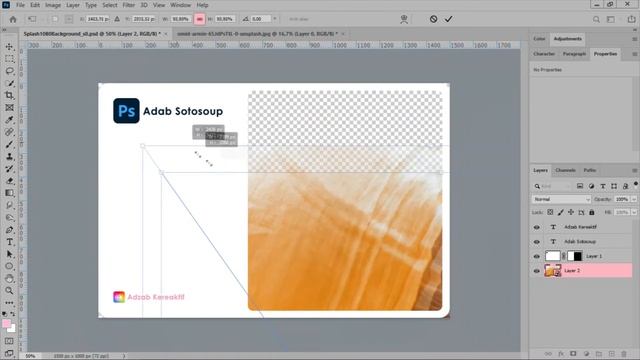Add a layer style via fx icon

tap(561, 353)
